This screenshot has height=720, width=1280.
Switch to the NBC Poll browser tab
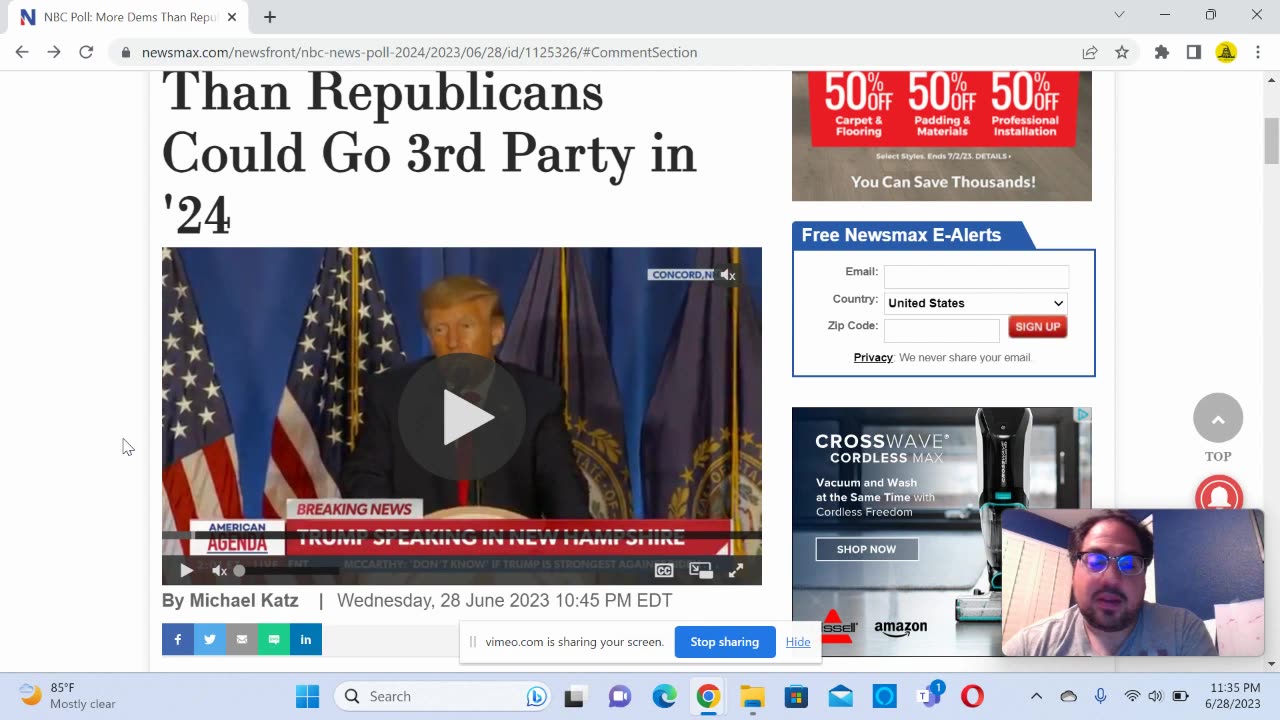130,17
